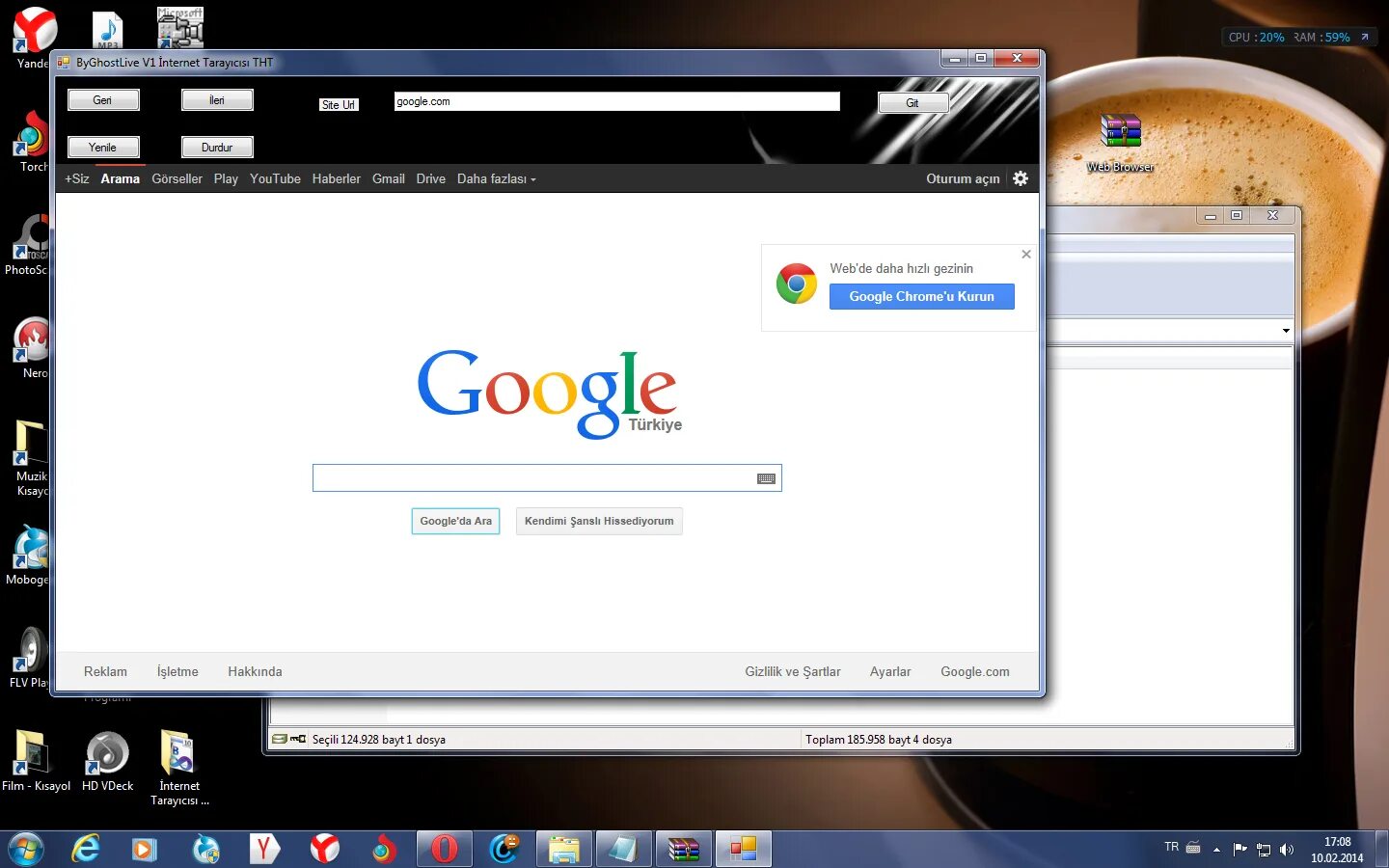1389x868 pixels.
Task: Open Gmail in Google bar
Action: pos(389,178)
